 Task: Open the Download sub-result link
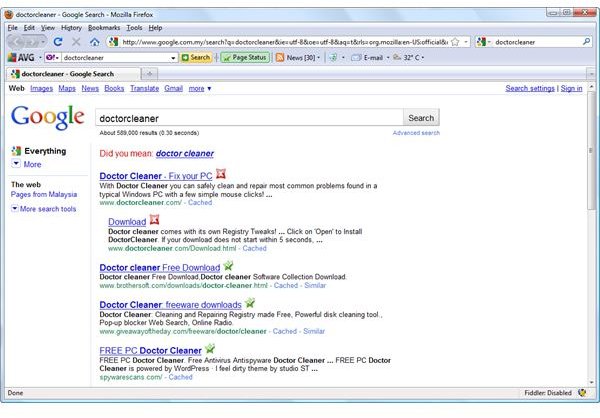(x=127, y=222)
